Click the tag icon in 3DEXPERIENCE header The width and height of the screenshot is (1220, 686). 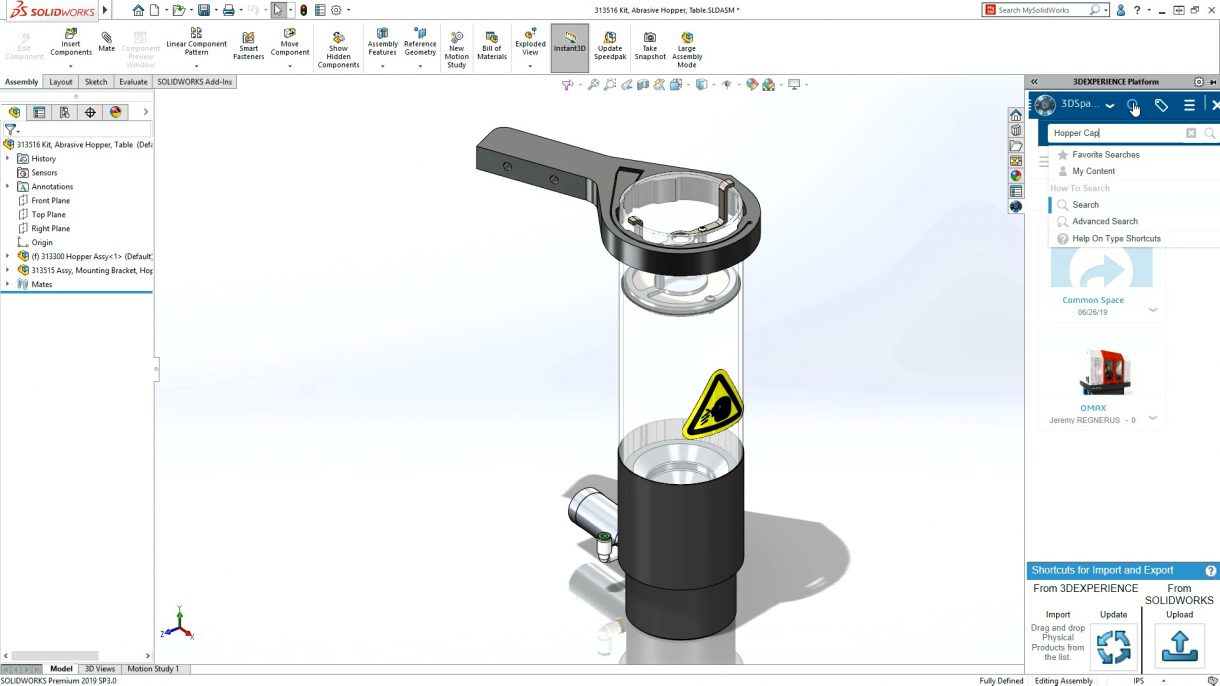point(1161,105)
